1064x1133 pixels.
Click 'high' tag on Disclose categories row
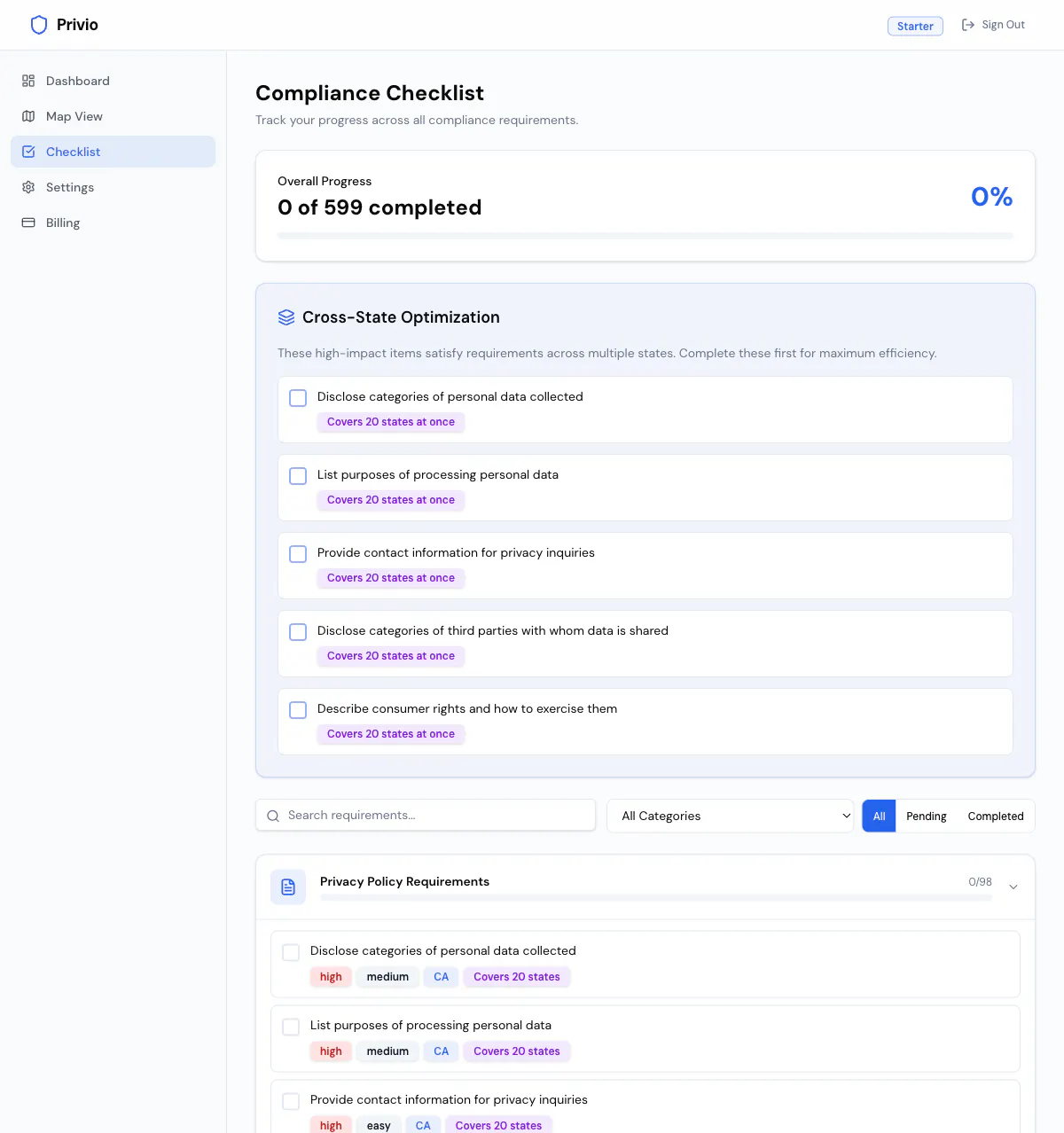pyautogui.click(x=331, y=977)
